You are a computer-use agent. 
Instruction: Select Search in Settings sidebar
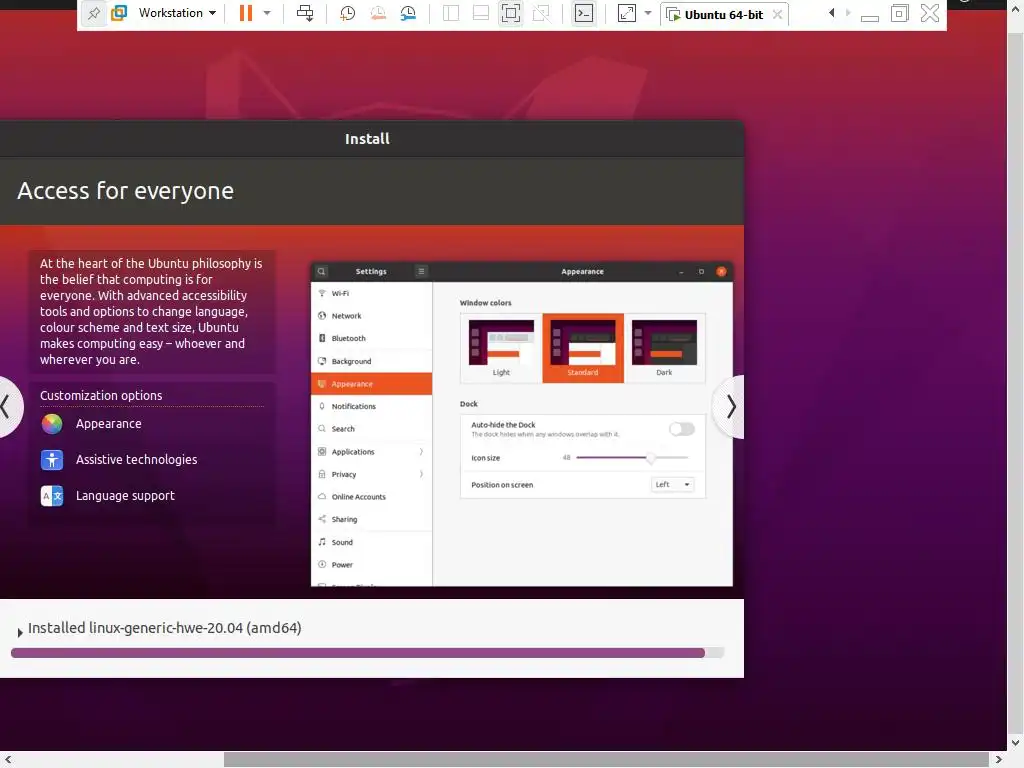tap(372, 429)
